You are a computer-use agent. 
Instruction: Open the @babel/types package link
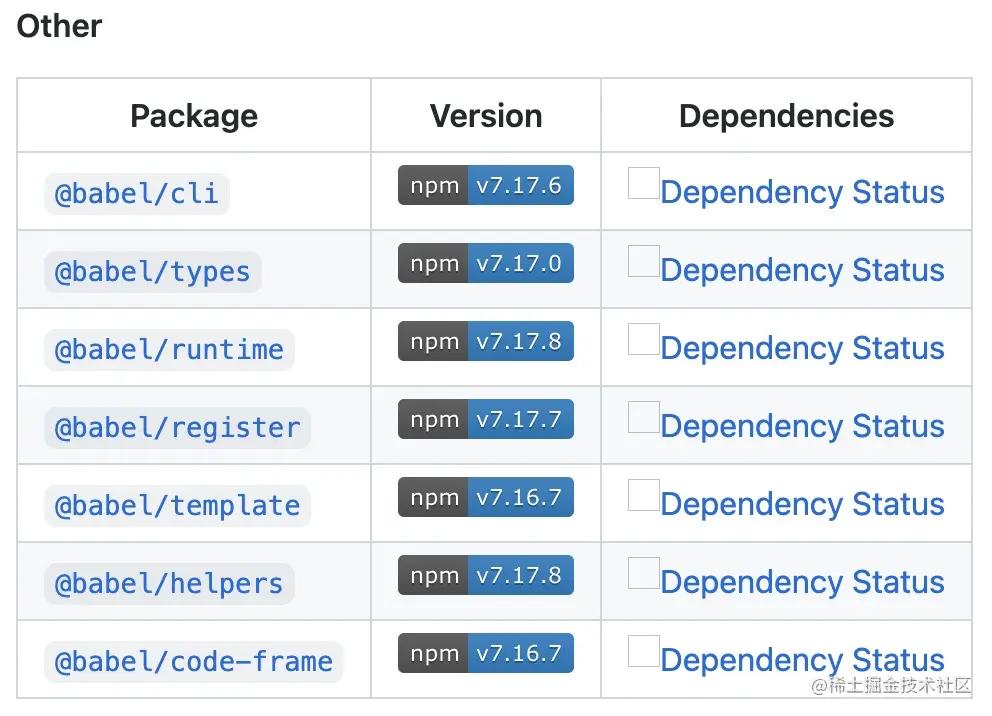[x=152, y=271]
